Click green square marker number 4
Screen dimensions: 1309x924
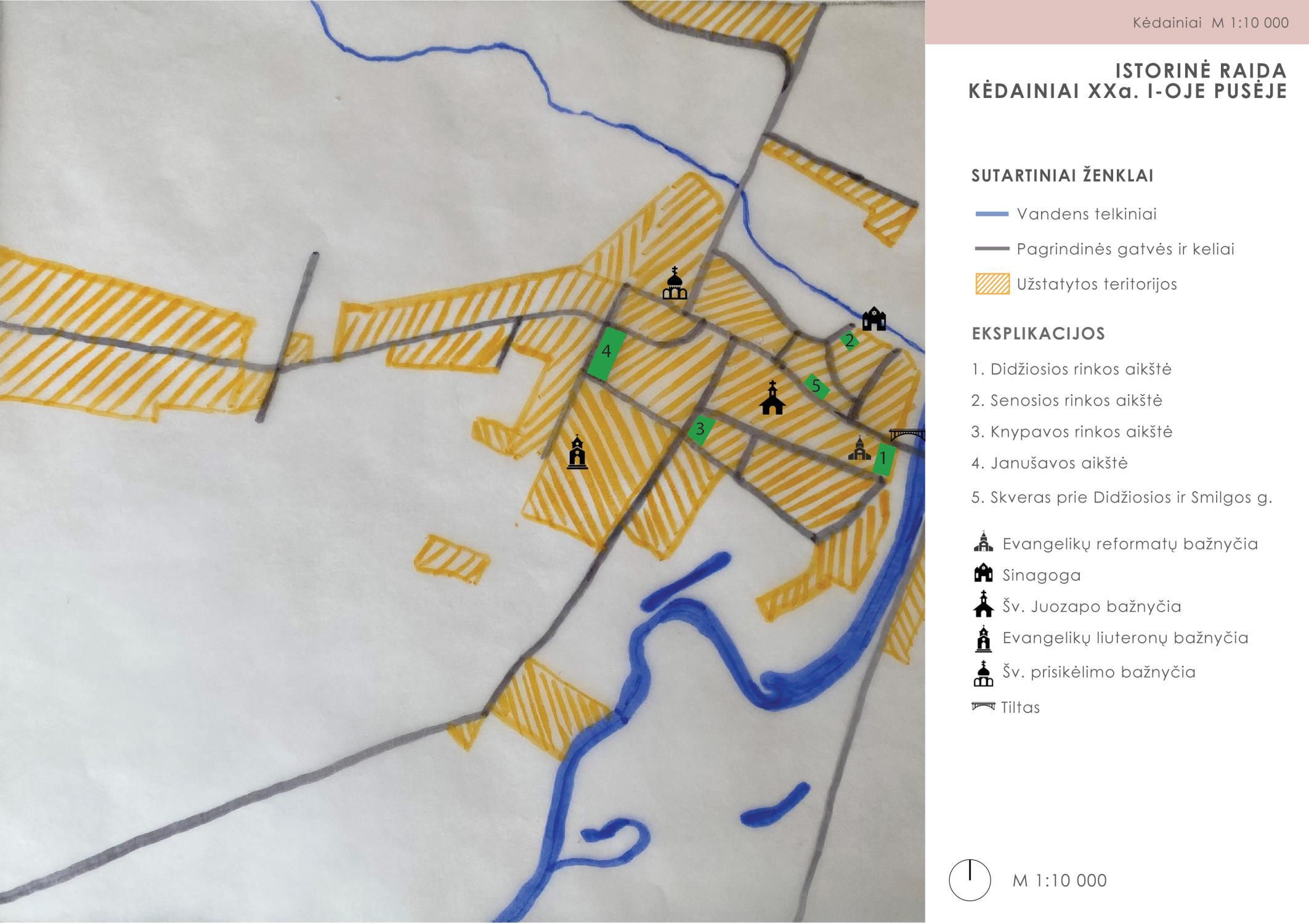pyautogui.click(x=607, y=355)
